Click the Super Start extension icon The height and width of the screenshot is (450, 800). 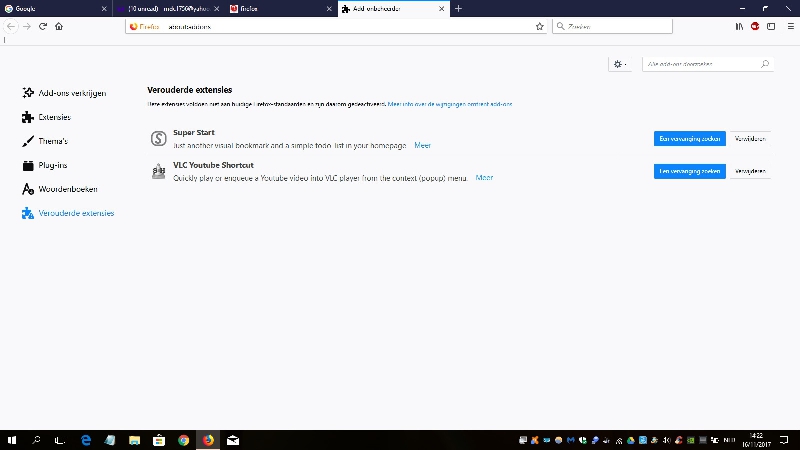coord(157,139)
